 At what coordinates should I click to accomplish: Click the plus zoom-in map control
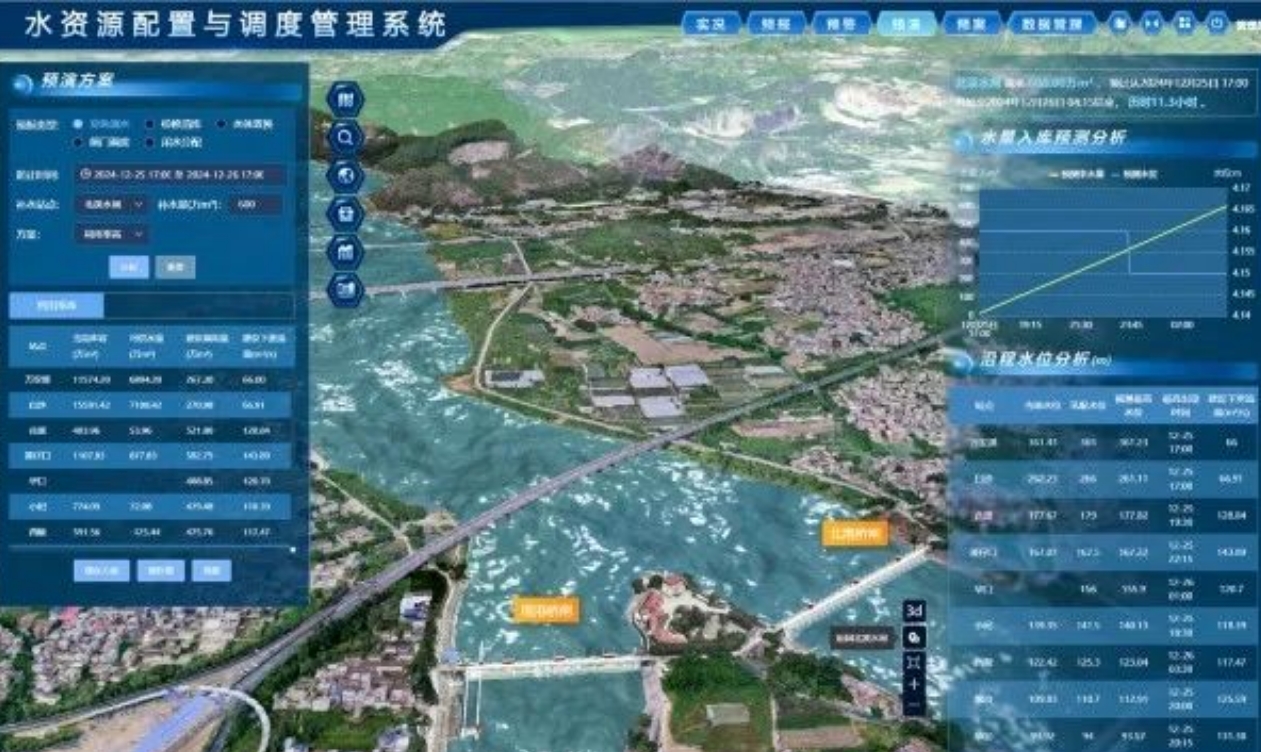pos(913,685)
